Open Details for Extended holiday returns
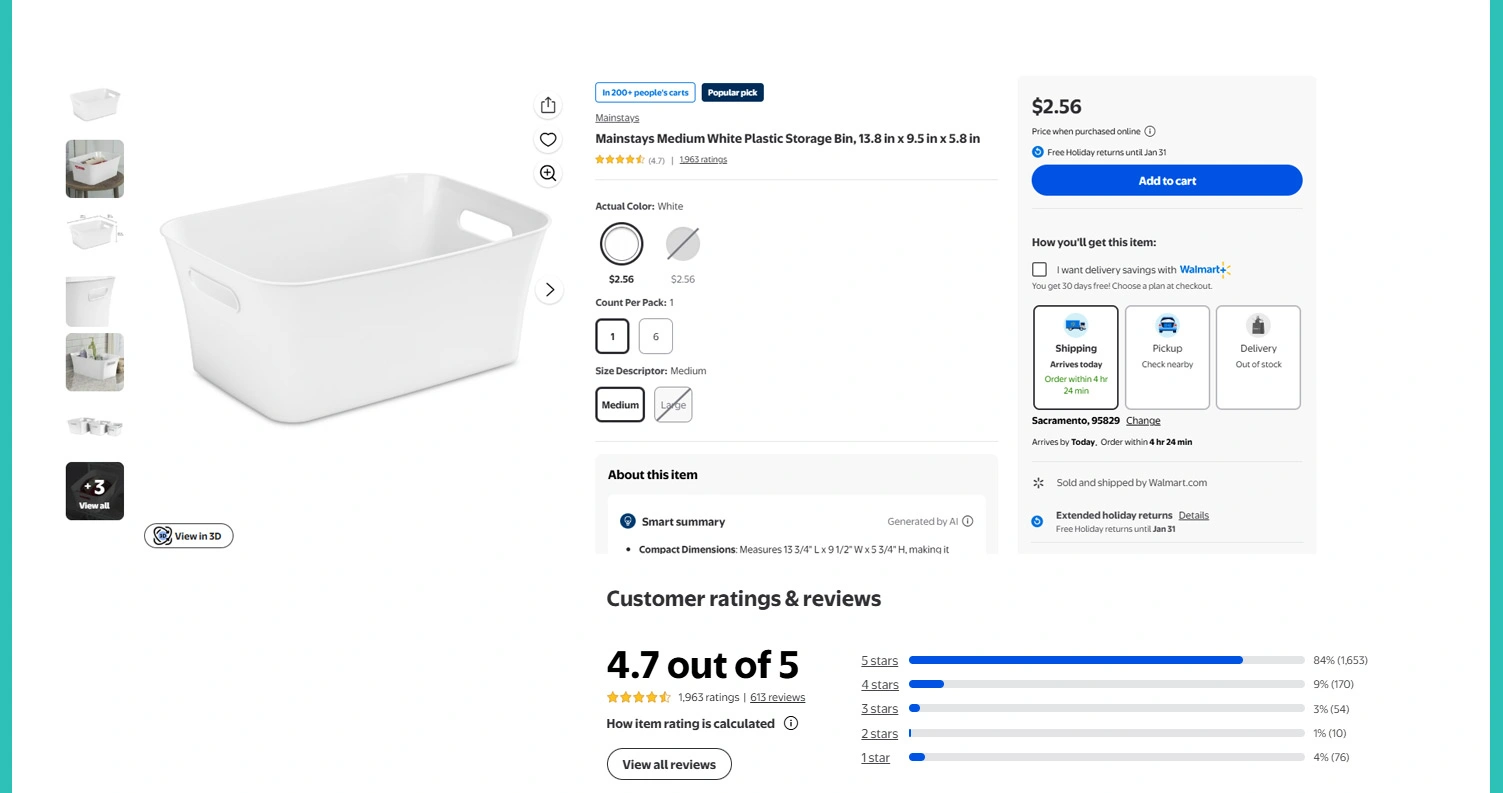The image size is (1503, 793). (x=1193, y=515)
